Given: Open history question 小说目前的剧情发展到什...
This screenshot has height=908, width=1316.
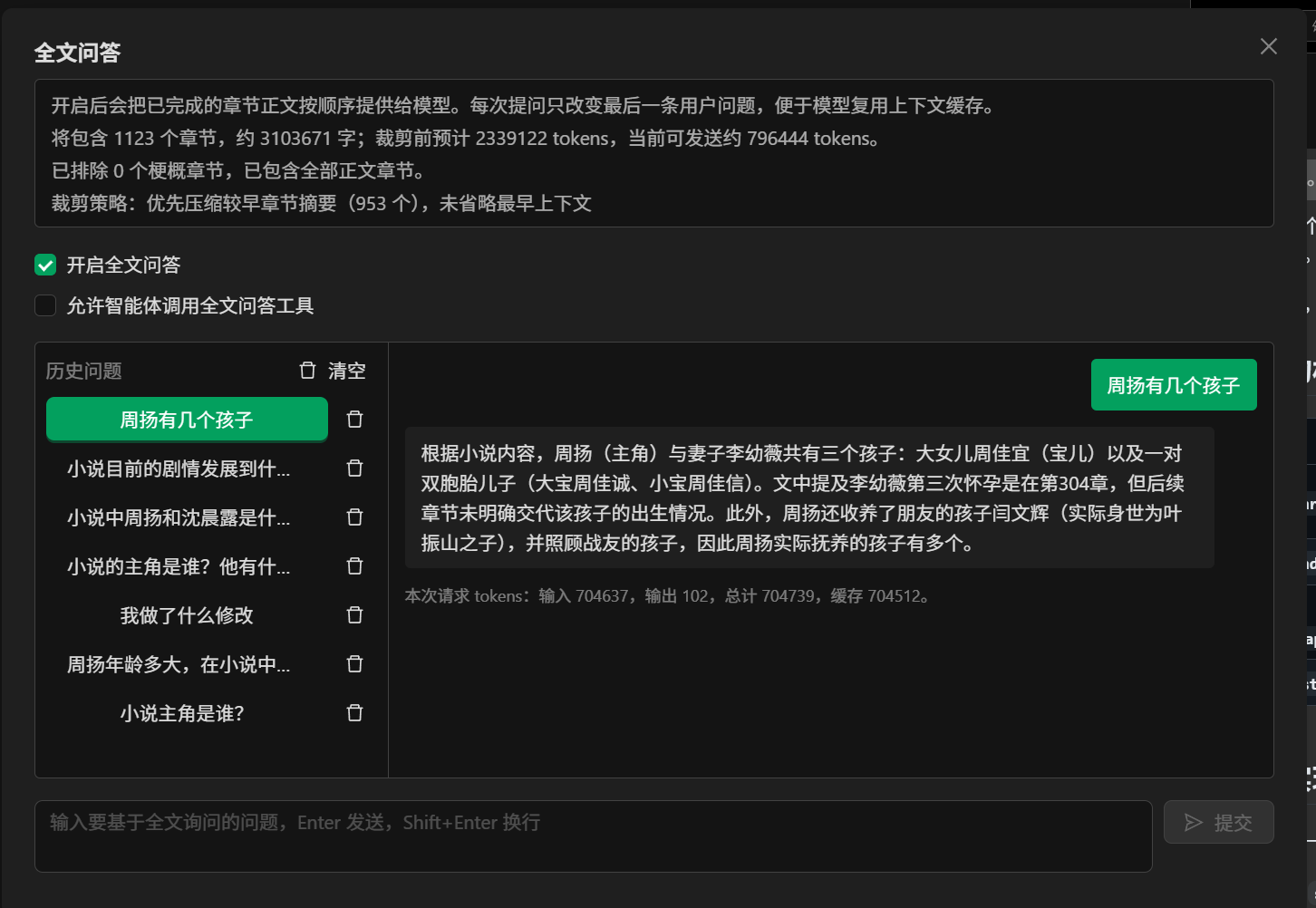Looking at the screenshot, I should [x=179, y=468].
